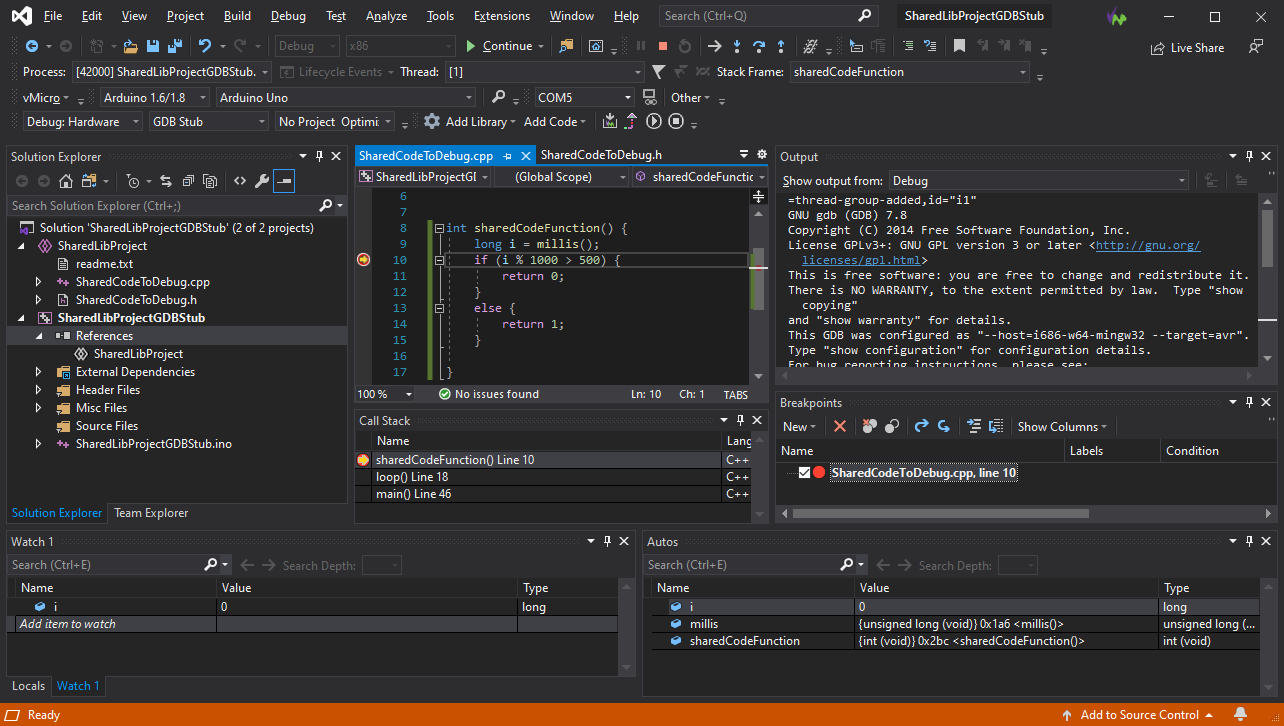
Task: Toggle Show All Files in Solution Explorer
Action: 209,181
